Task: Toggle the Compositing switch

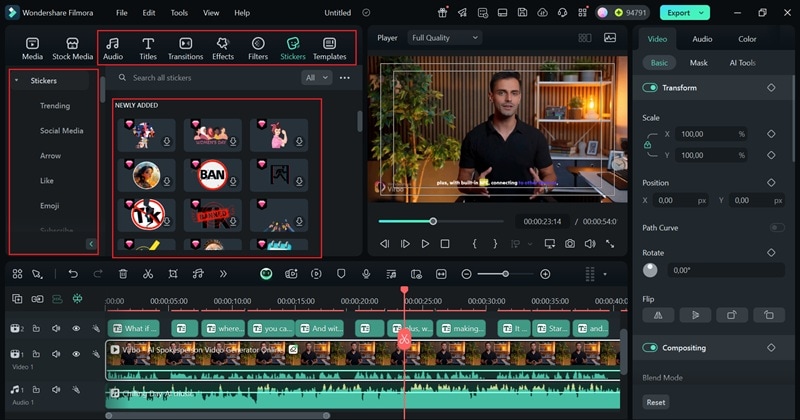Action: coord(650,348)
